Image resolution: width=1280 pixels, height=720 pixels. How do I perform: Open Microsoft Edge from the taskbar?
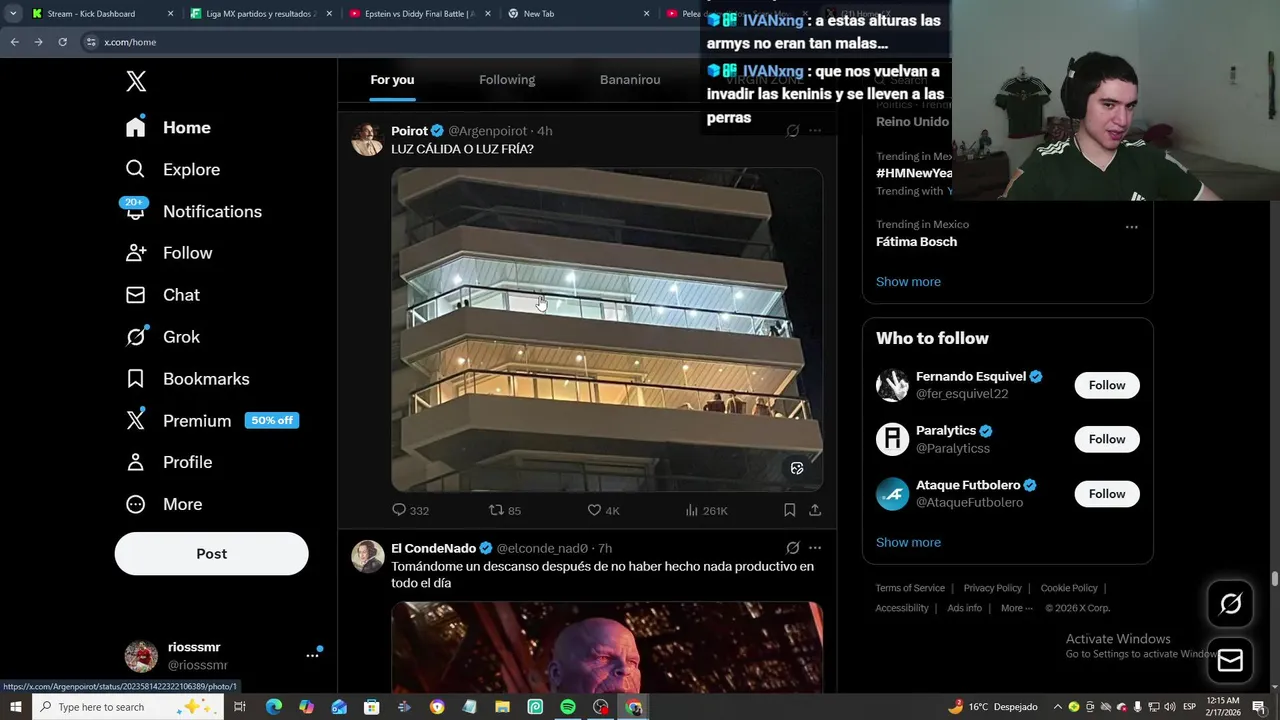(x=274, y=707)
